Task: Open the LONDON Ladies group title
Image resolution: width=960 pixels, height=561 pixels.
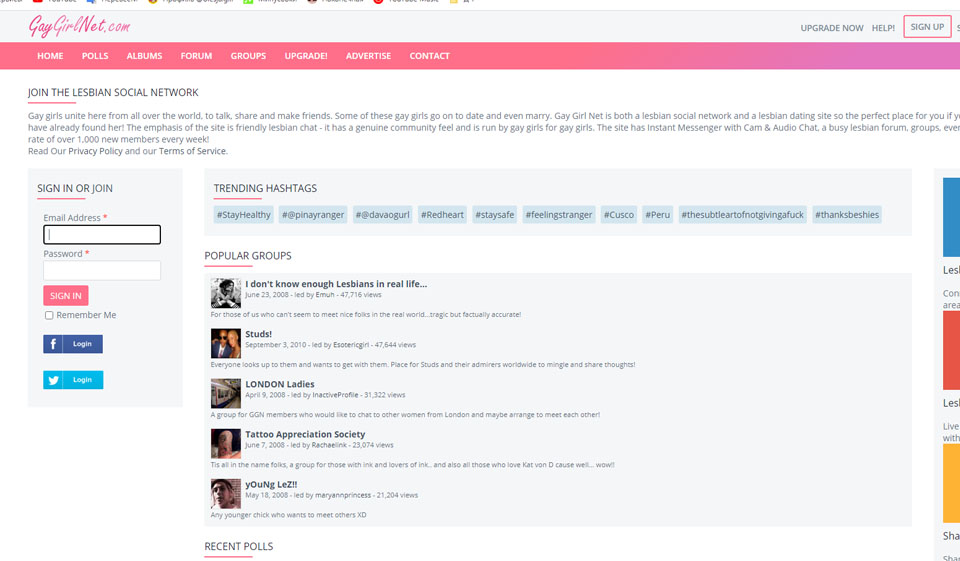Action: pyautogui.click(x=280, y=384)
